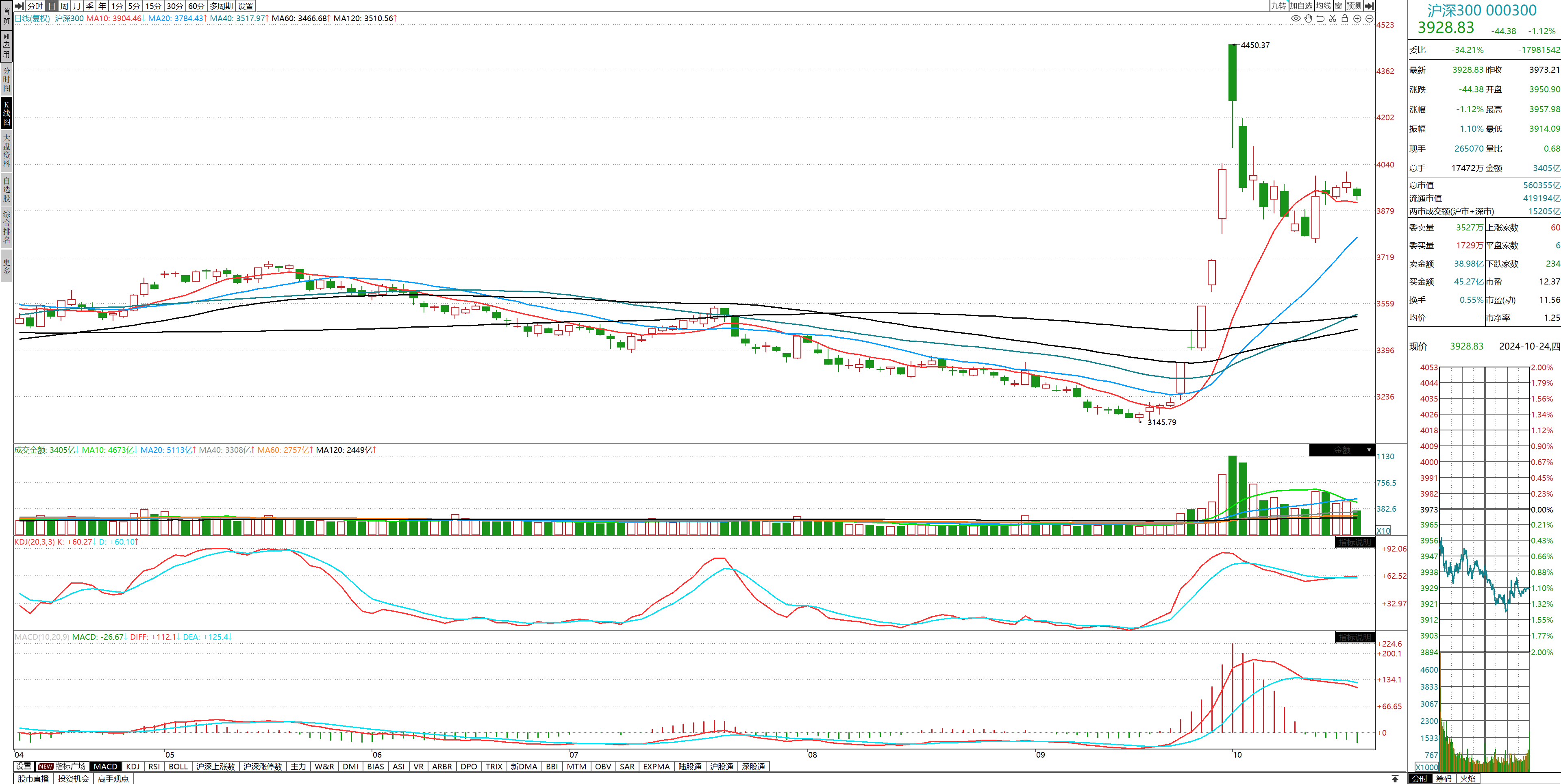
Task: Select the 15分 period button
Action: [153, 5]
